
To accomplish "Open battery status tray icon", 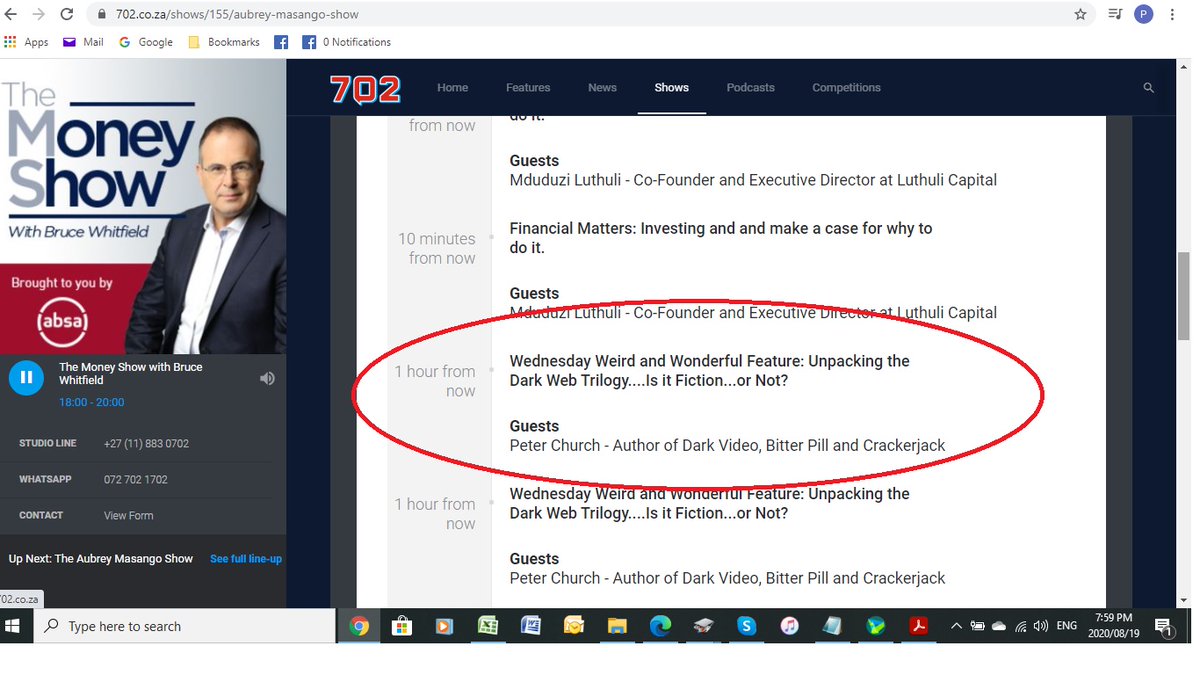I will pos(977,626).
